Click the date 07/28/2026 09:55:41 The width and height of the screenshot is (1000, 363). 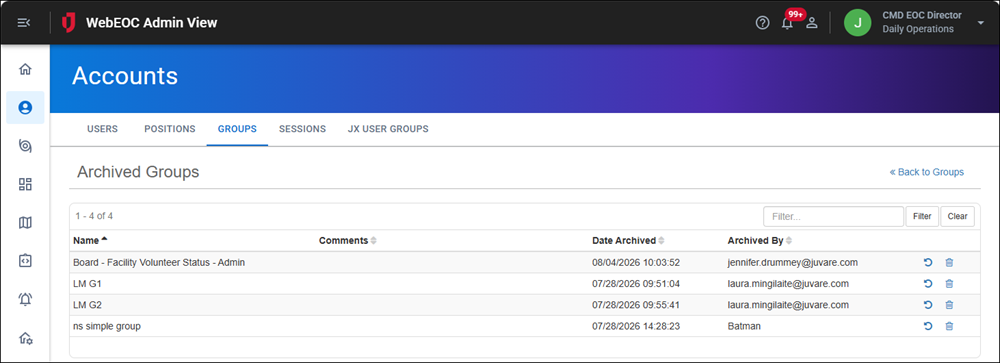pos(636,305)
